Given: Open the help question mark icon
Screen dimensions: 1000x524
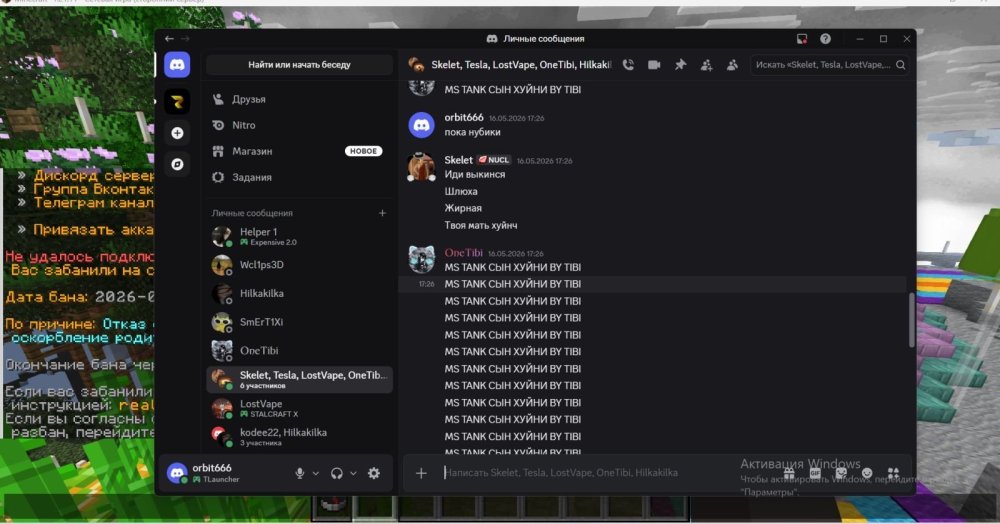Looking at the screenshot, I should (825, 39).
